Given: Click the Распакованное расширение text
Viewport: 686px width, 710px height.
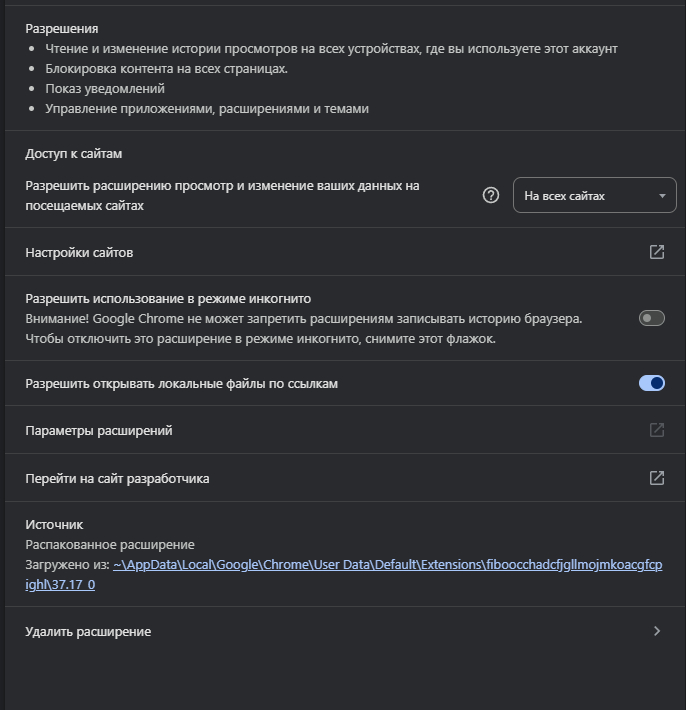Looking at the screenshot, I should tap(110, 545).
